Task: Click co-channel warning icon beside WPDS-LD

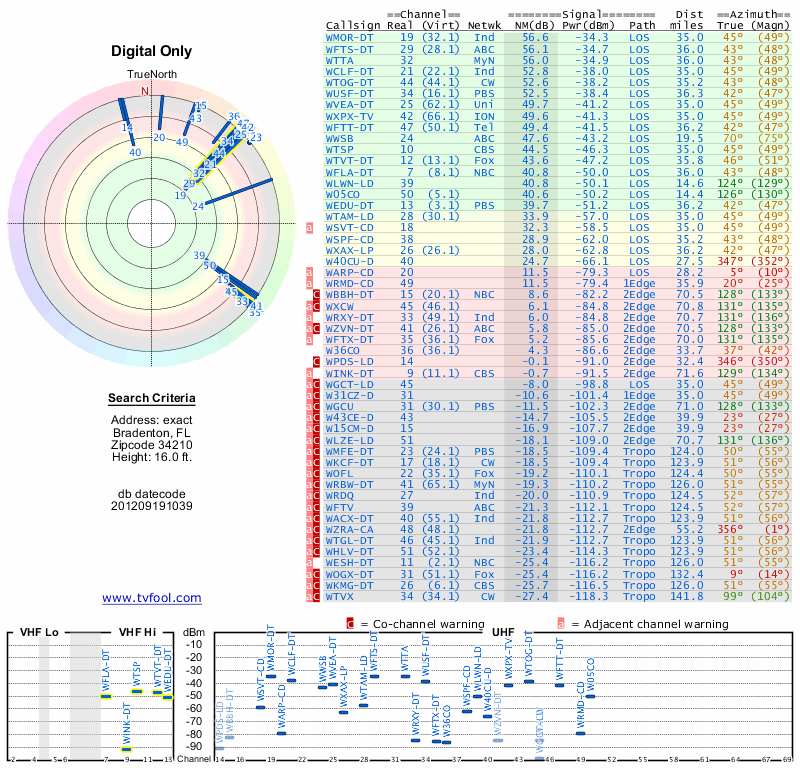Action: (x=316, y=362)
